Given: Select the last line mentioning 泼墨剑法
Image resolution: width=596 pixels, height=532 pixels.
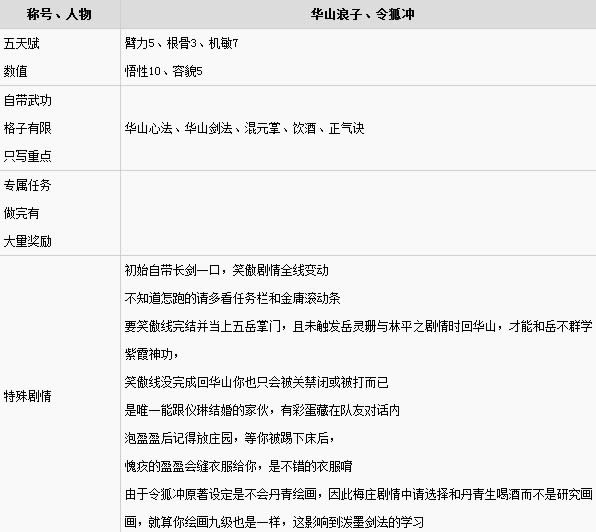Looking at the screenshot, I should tap(274, 522).
